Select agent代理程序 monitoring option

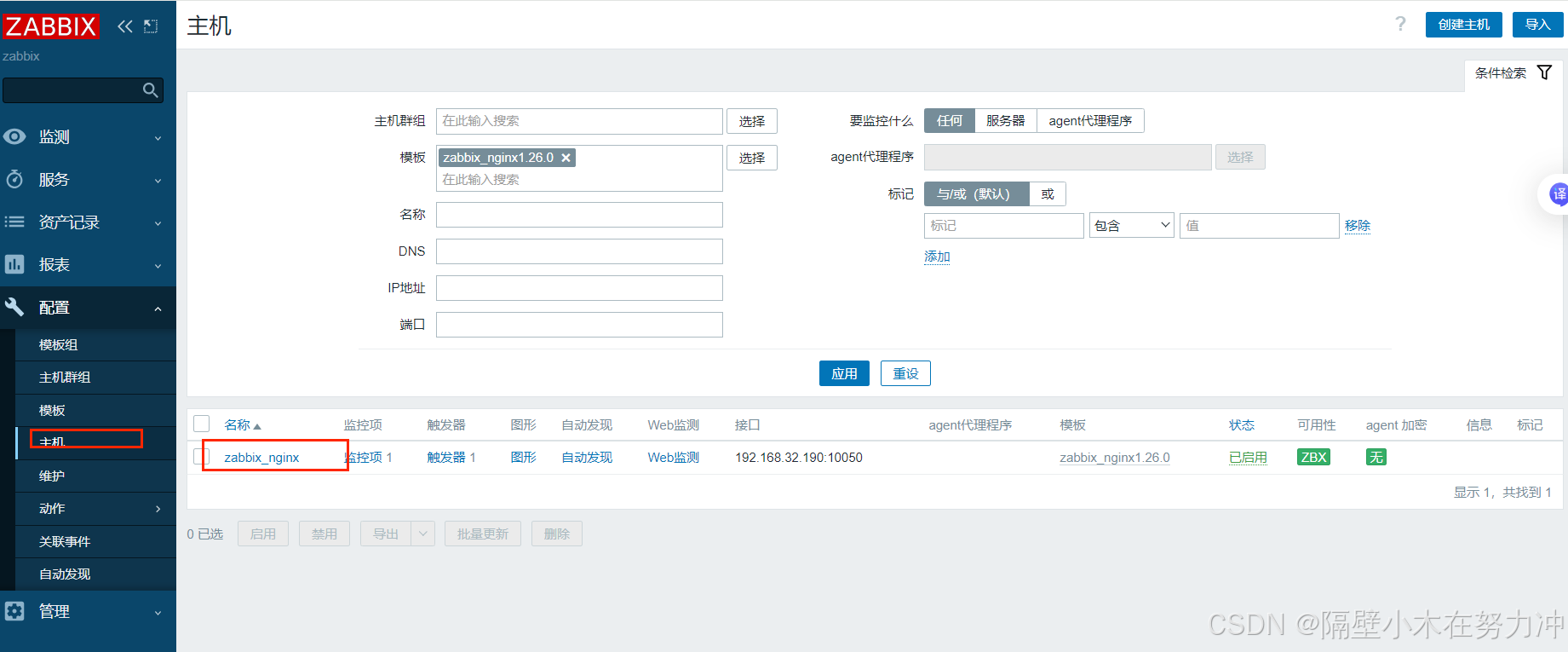point(1090,121)
